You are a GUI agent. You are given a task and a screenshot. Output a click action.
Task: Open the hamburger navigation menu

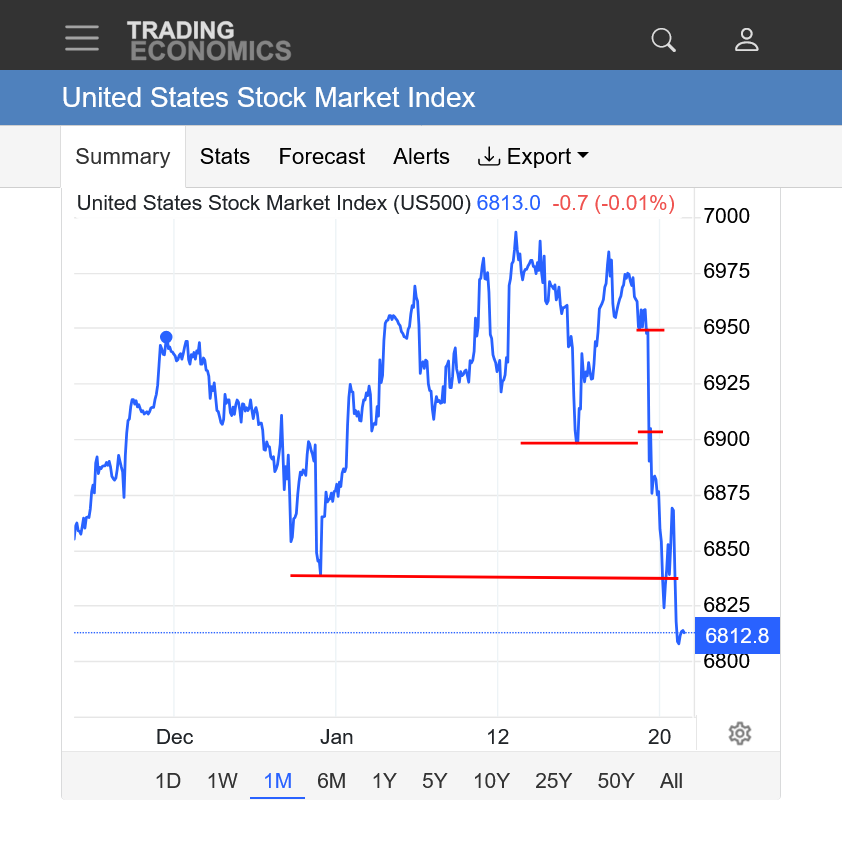pos(82,39)
